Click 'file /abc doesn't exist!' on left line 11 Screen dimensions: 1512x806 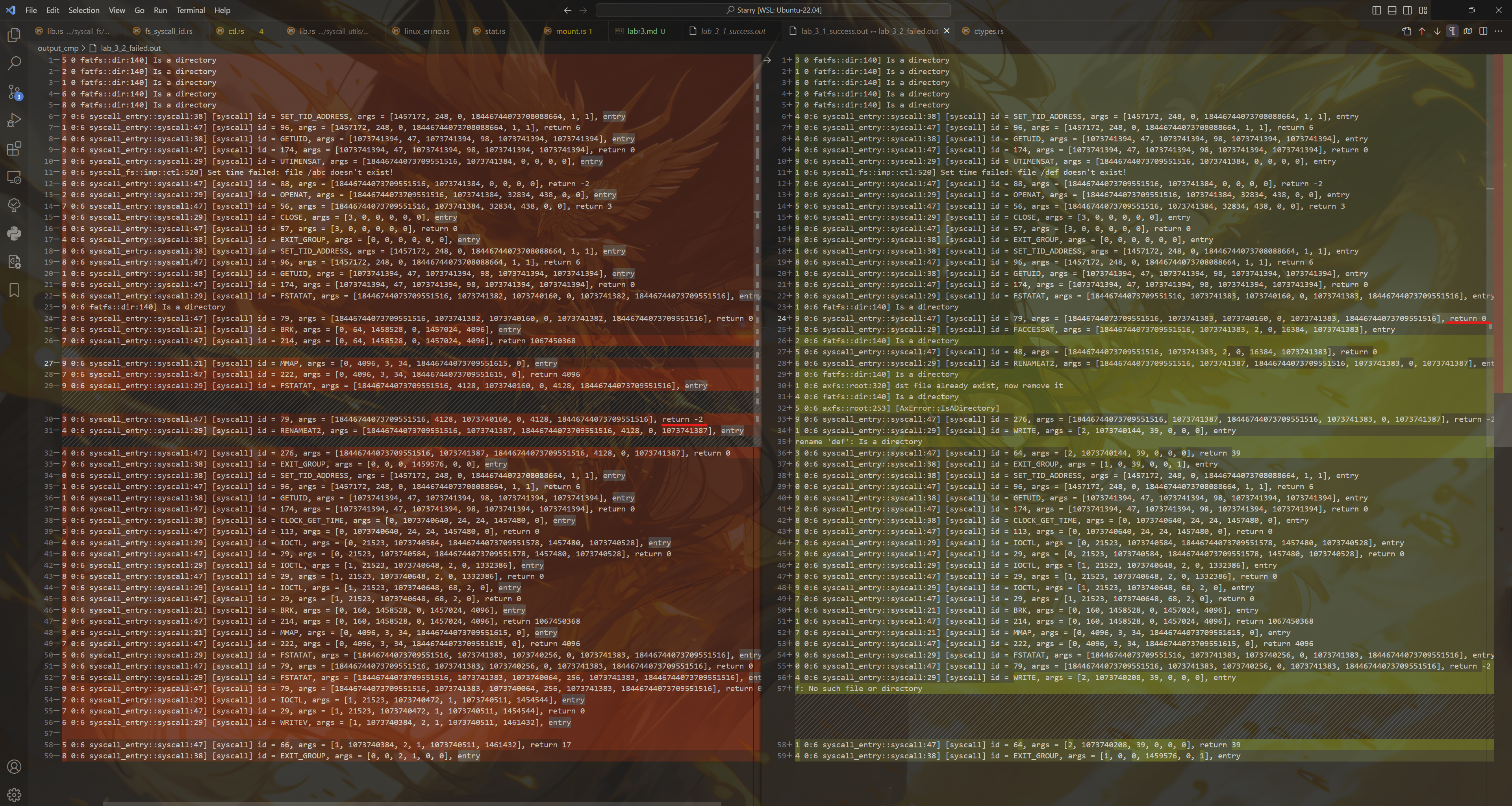[x=339, y=172]
